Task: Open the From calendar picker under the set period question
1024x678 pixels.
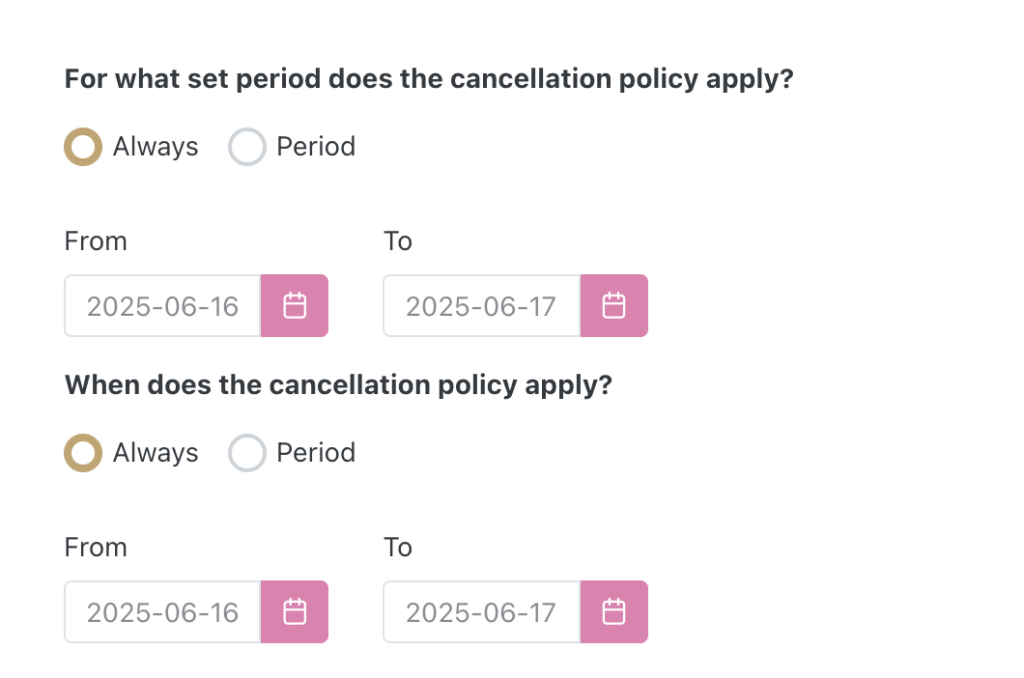Action: point(294,306)
